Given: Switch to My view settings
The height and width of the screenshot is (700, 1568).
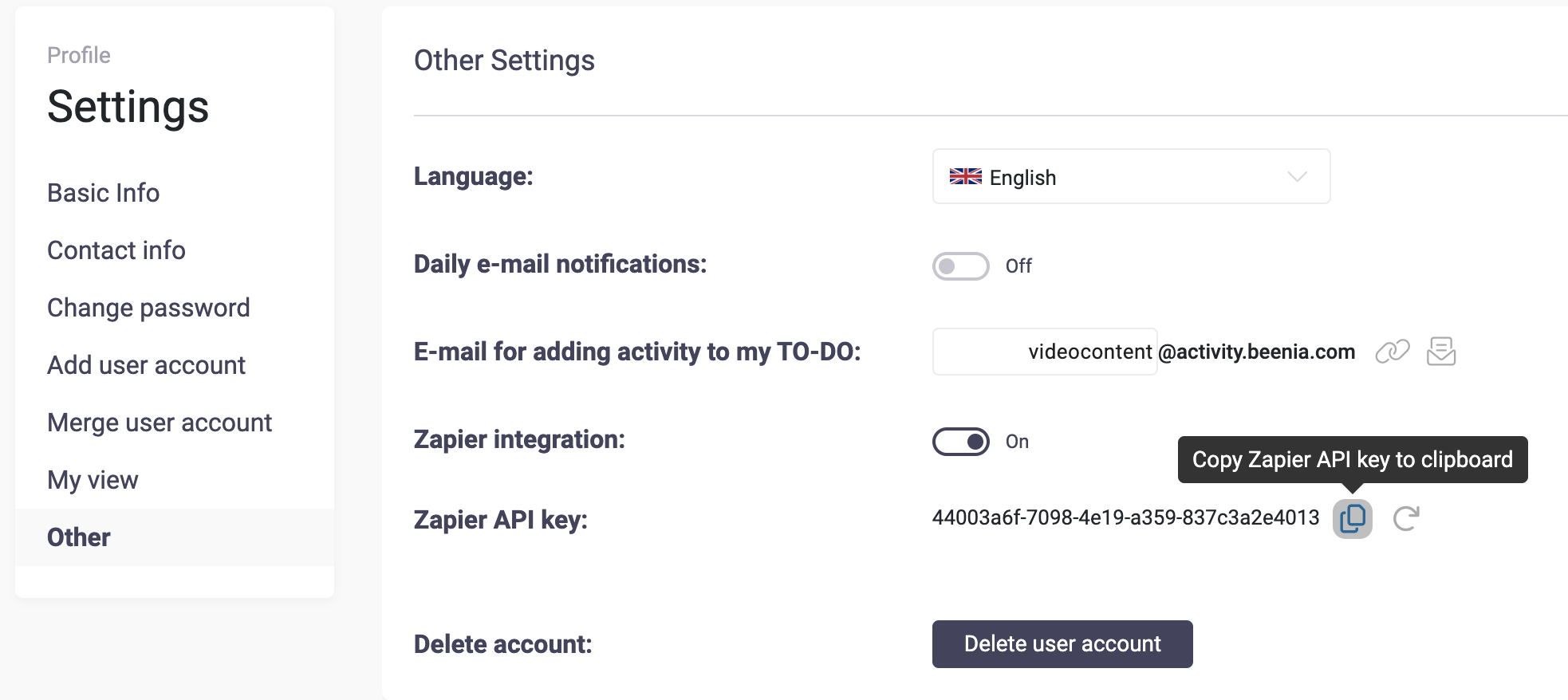Looking at the screenshot, I should (x=93, y=480).
